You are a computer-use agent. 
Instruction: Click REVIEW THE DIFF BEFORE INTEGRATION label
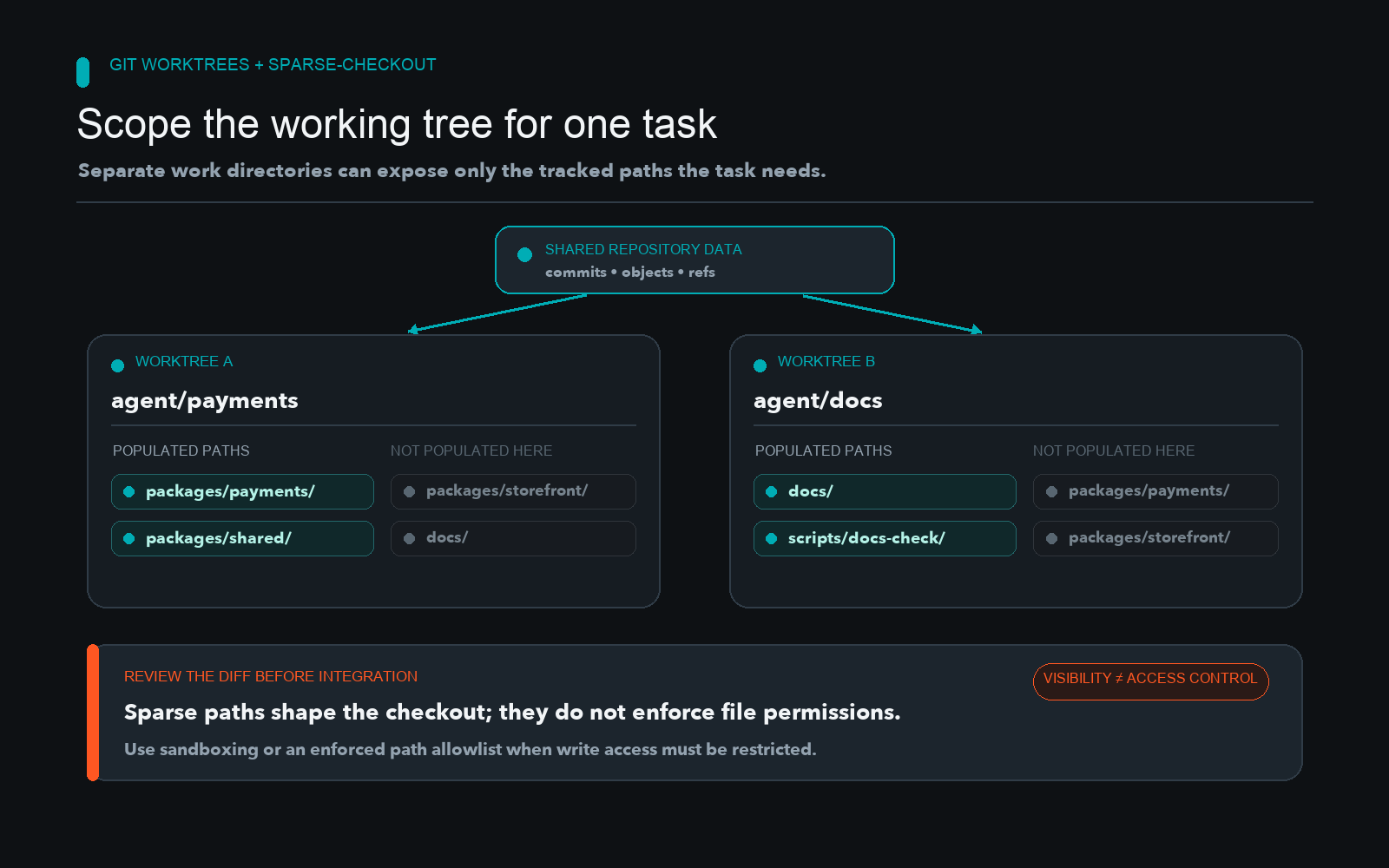coord(271,676)
